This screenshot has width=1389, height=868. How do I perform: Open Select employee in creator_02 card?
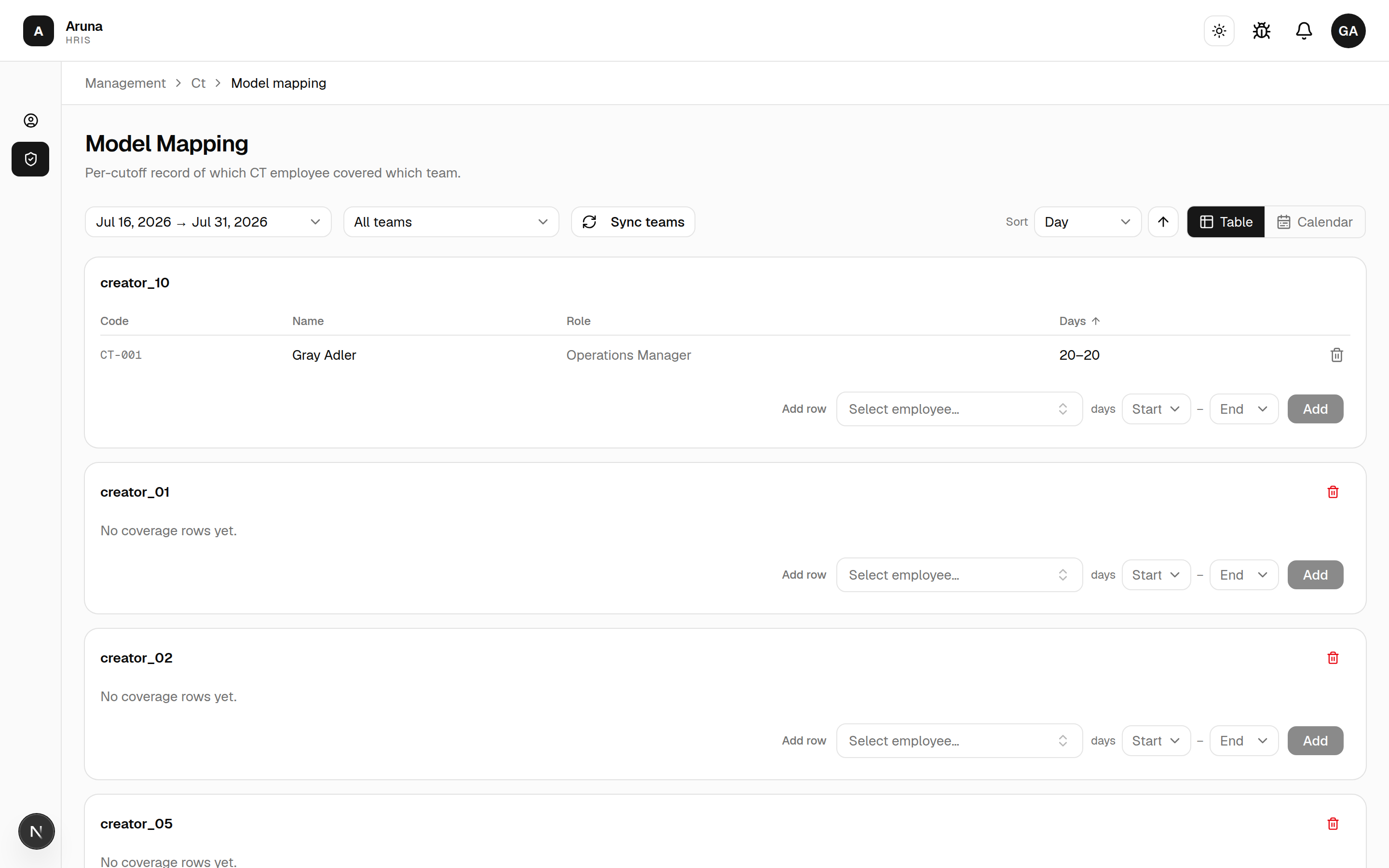(960, 741)
